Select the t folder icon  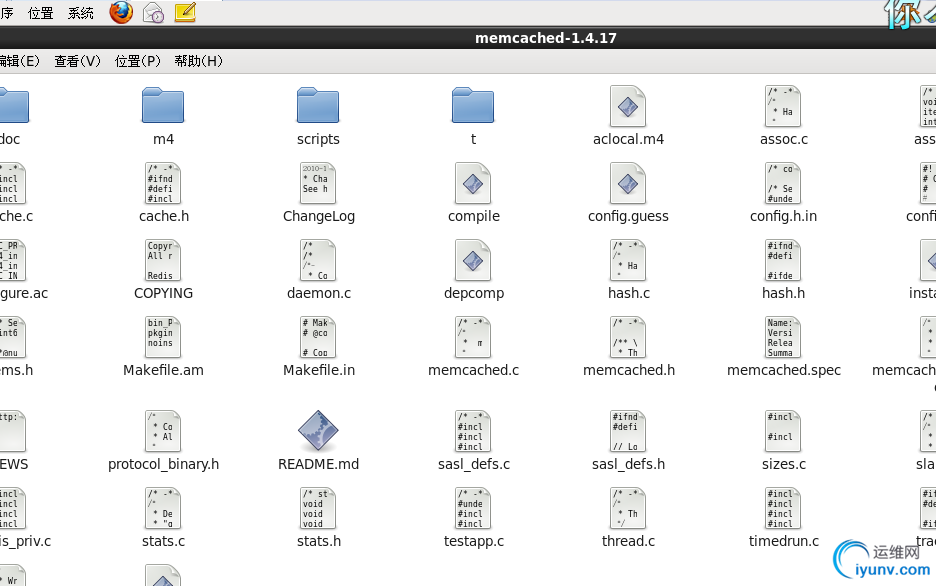click(473, 105)
